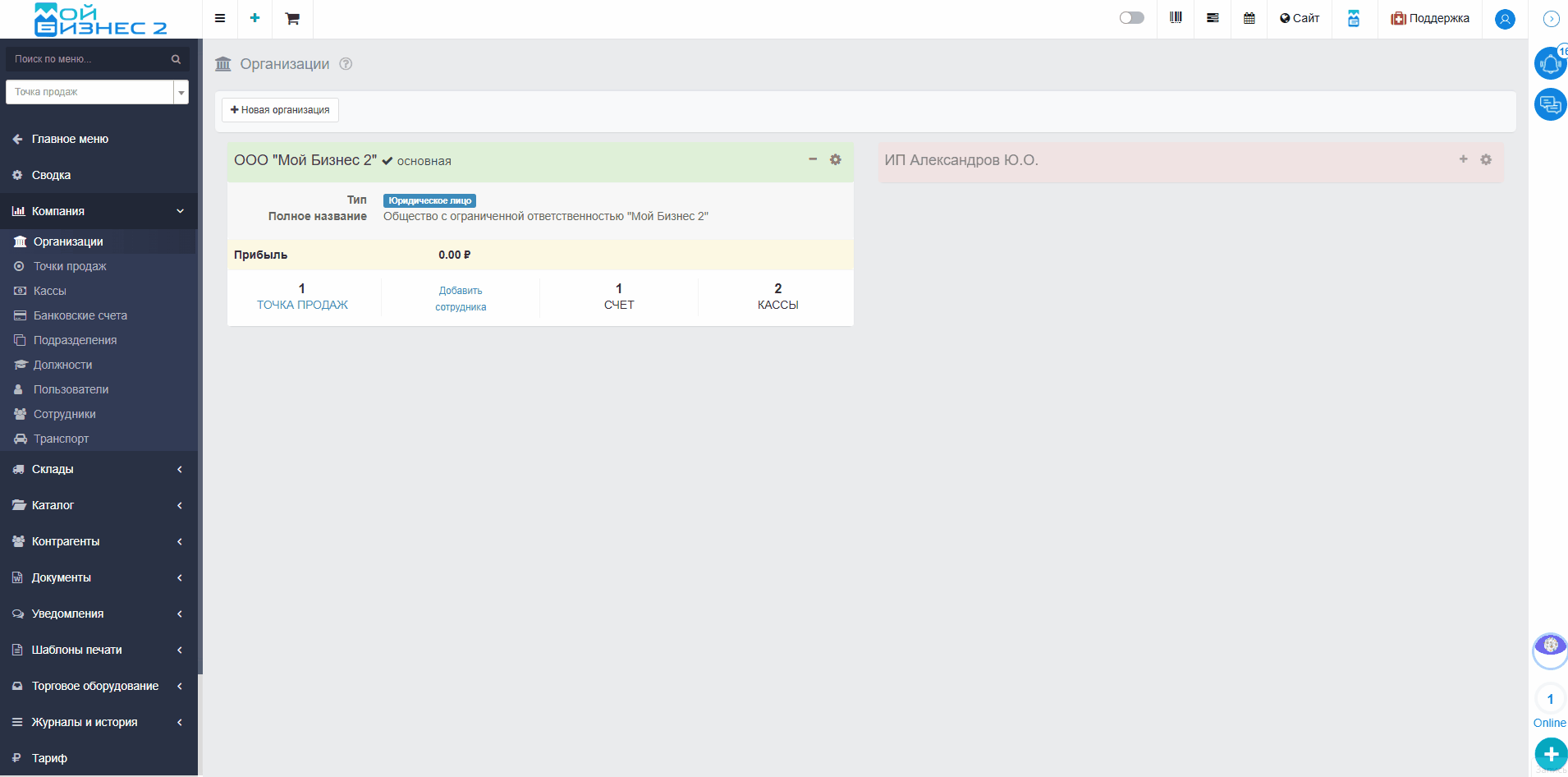
Task: Toggle the switch in the top bar
Action: point(1131,18)
